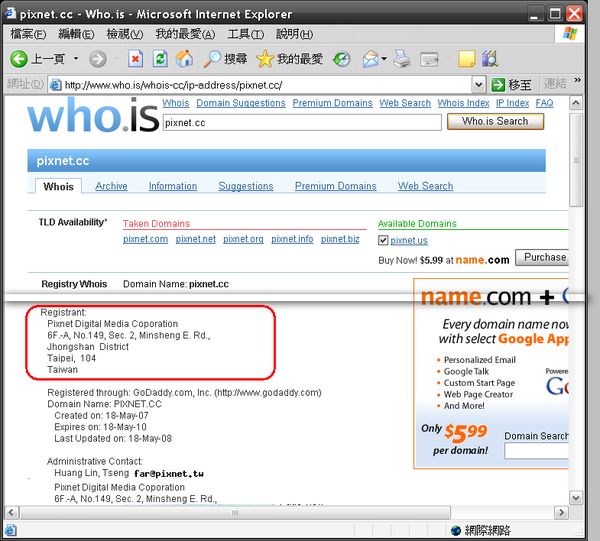Screen dimensions: 600x541
Task: Open the Domain Suggestions link
Action: tap(241, 103)
